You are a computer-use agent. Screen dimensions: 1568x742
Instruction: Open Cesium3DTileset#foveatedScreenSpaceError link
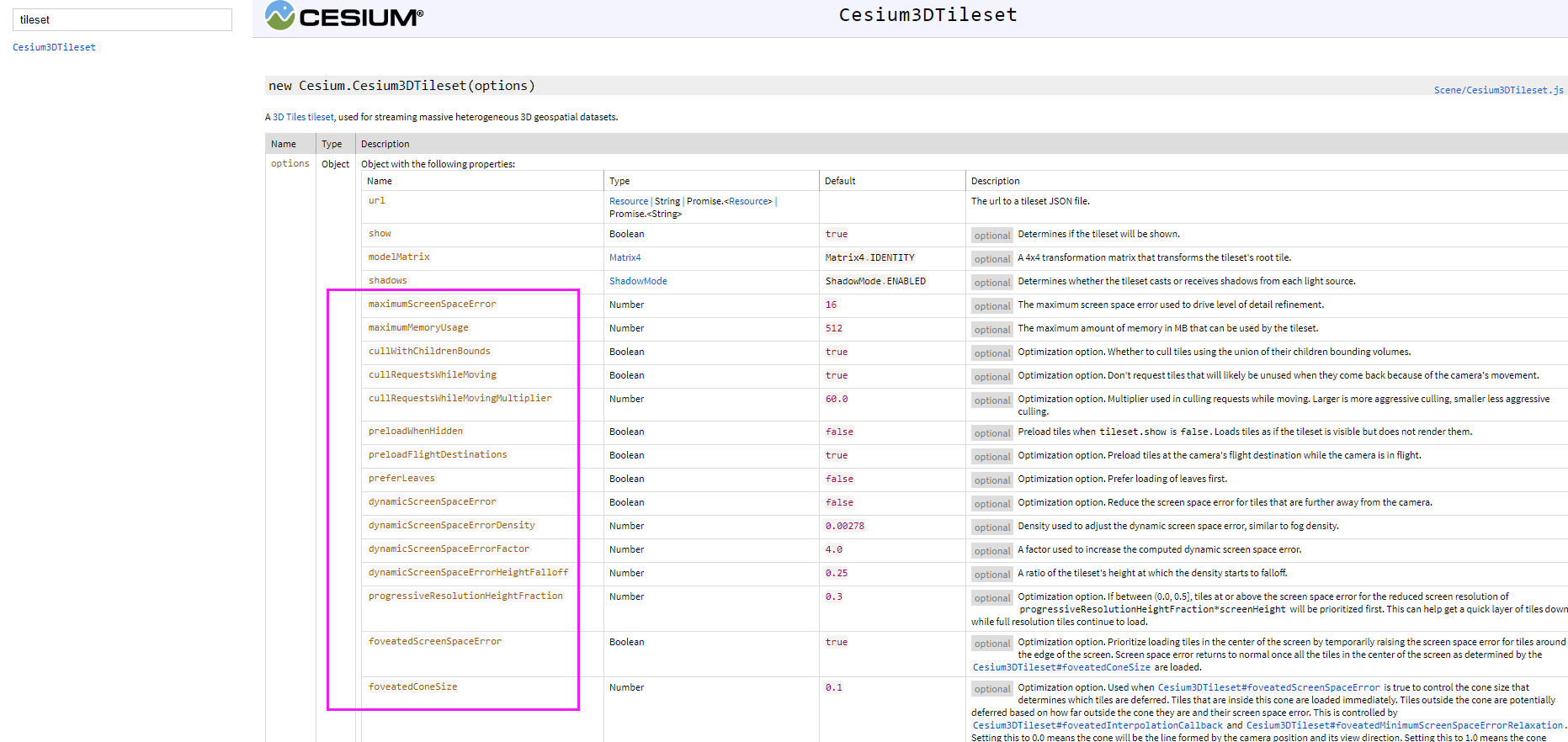pyautogui.click(x=1268, y=687)
